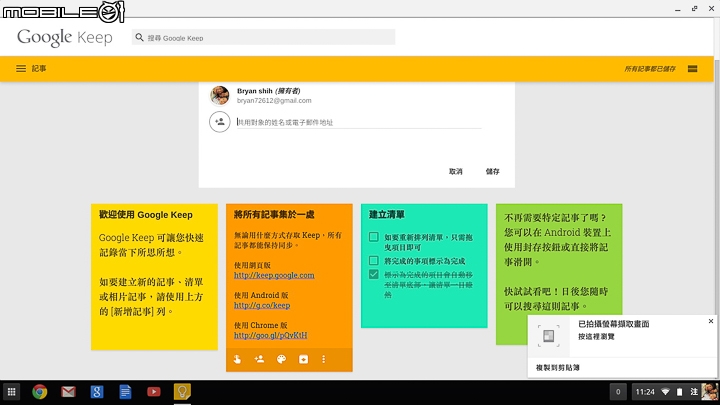This screenshot has width=720, height=405.
Task: Click the 記事 notes label in toolbar
Action: pos(39,68)
